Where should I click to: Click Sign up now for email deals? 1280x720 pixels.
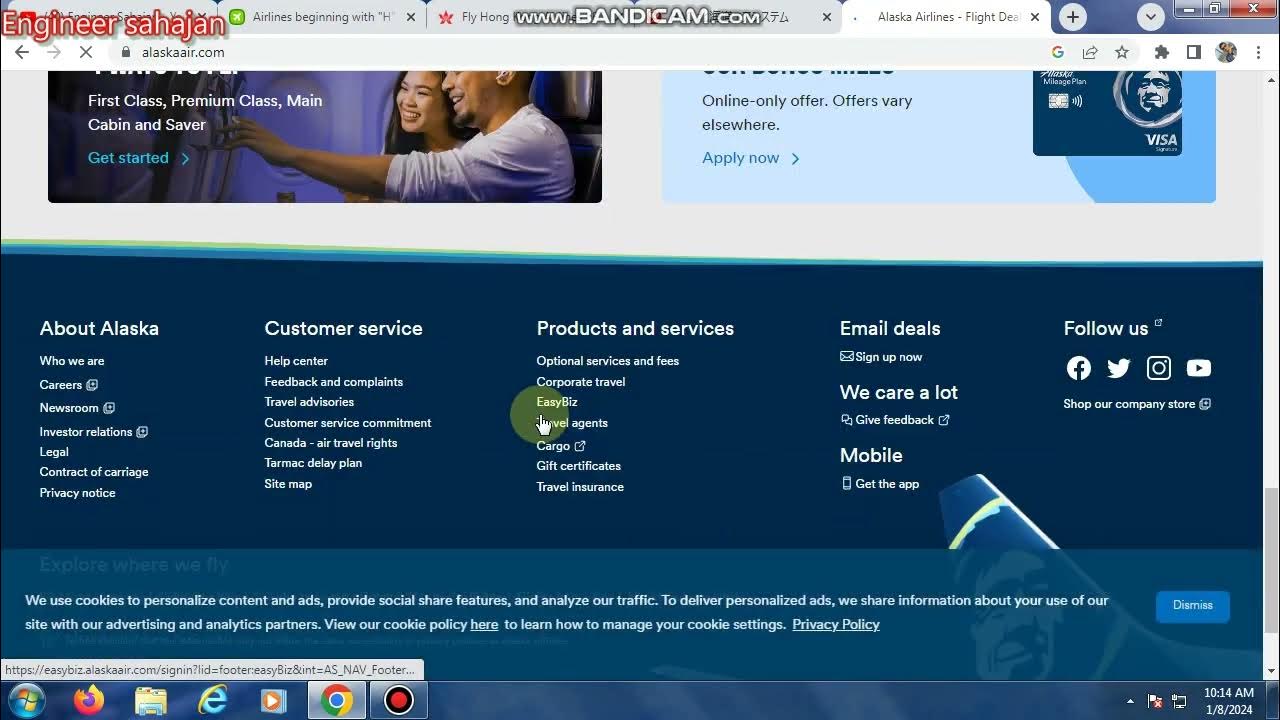(x=881, y=357)
